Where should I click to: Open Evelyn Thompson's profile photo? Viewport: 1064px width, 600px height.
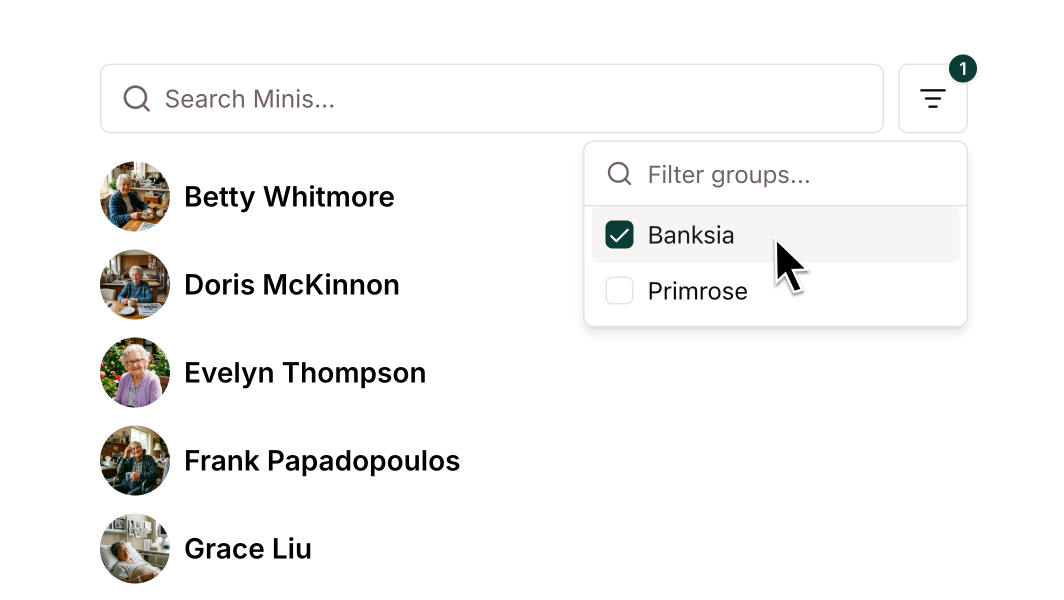click(135, 373)
